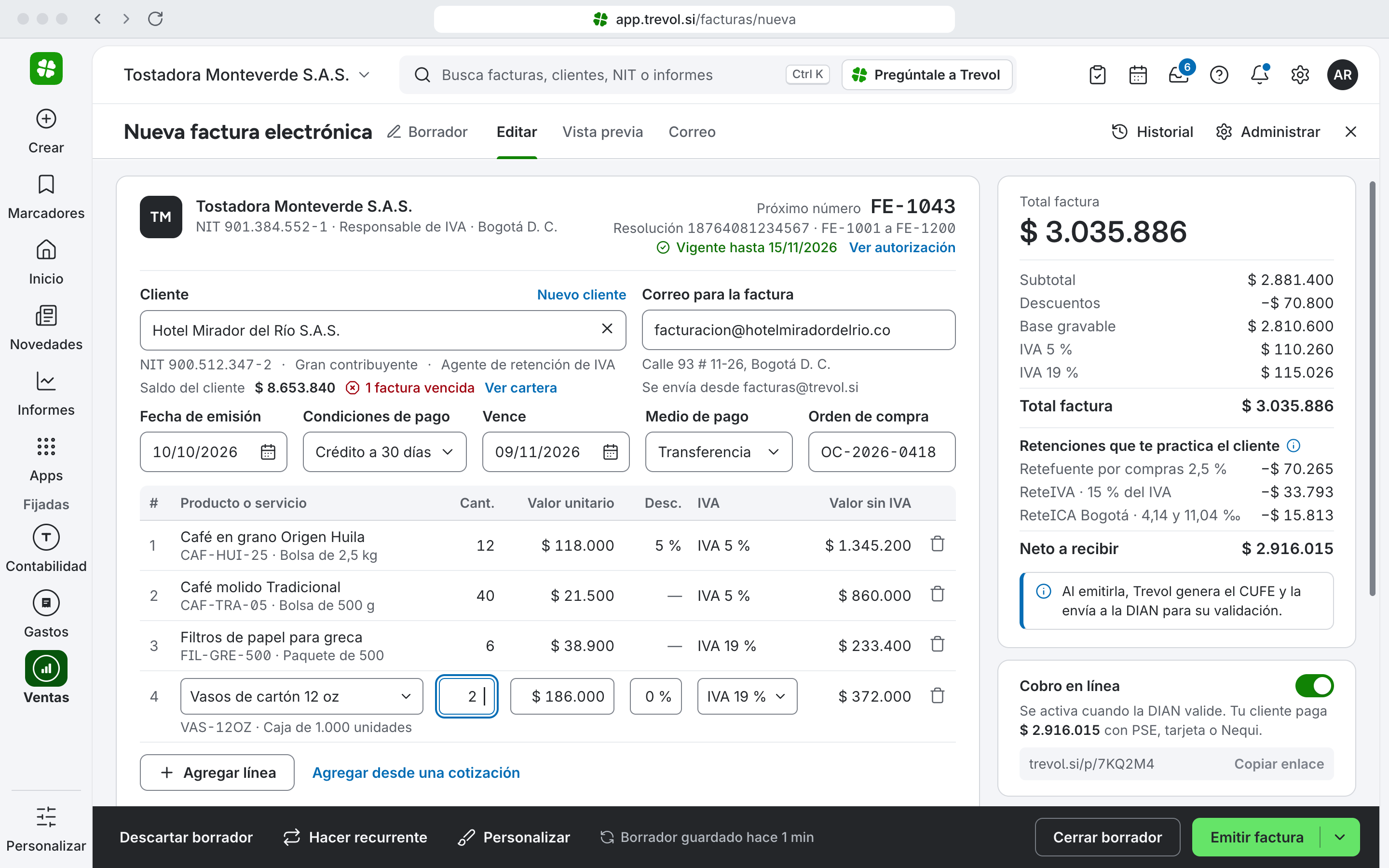The image size is (1389, 868).
Task: Open the notifications bell
Action: point(1259,75)
